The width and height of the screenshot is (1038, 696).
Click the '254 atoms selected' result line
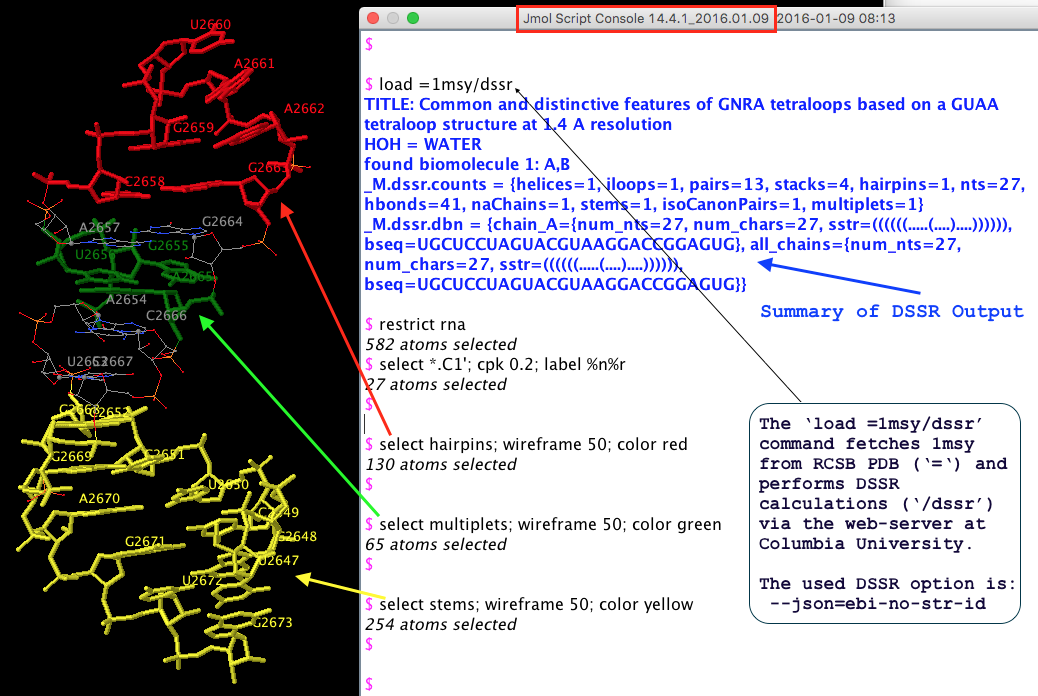coord(441,624)
